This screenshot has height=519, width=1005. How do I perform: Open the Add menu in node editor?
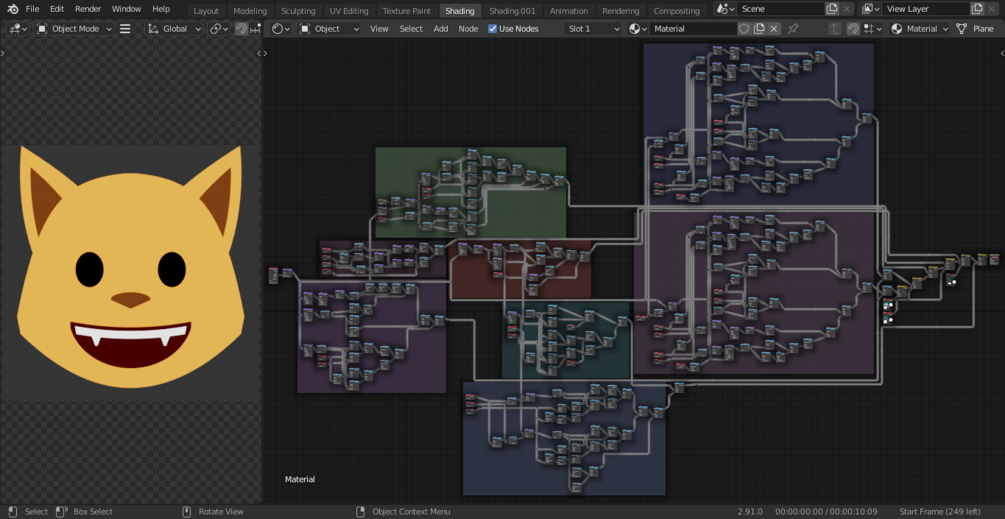tap(441, 29)
